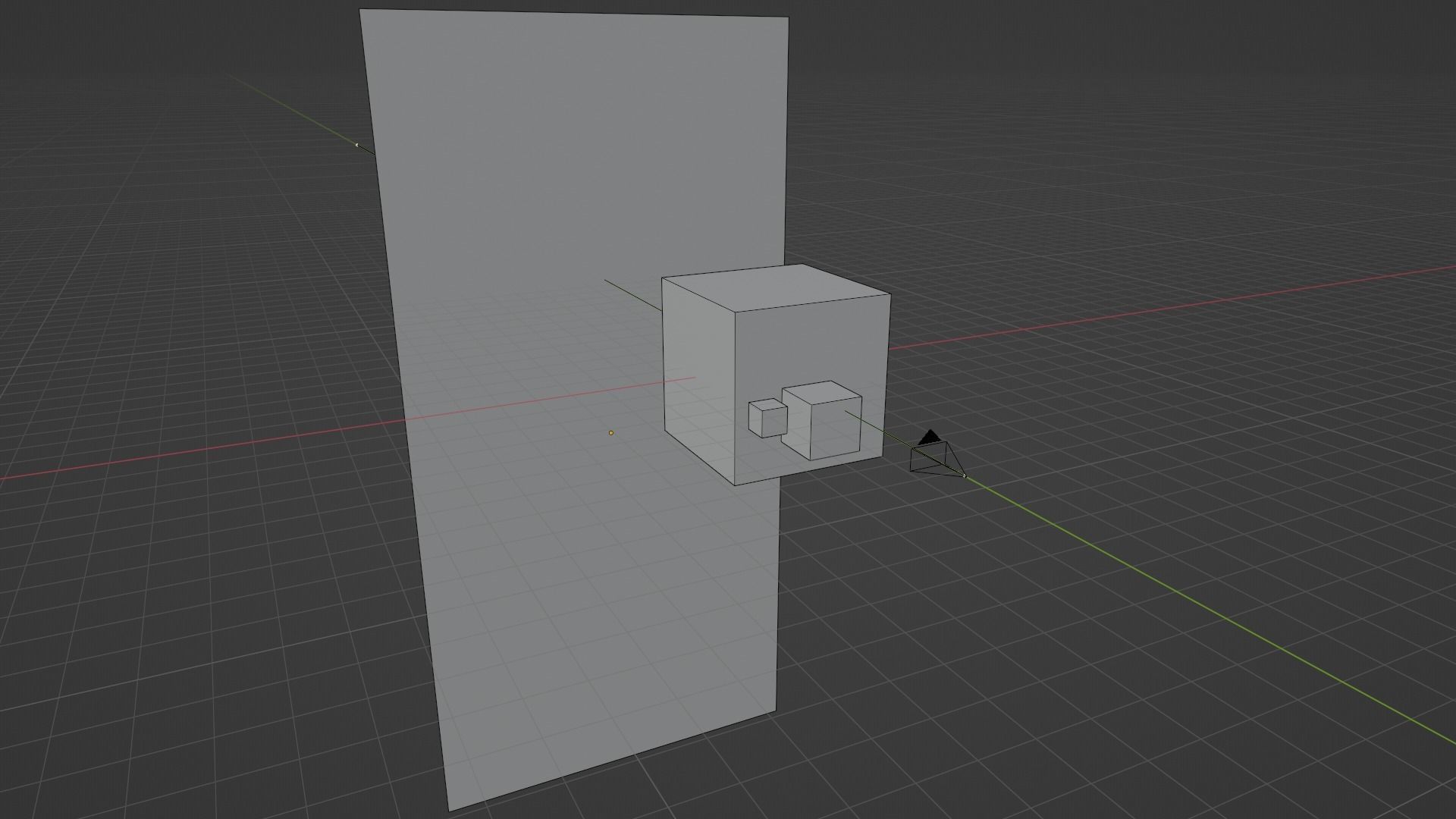Click the camera's black up-arrow triangle

(x=930, y=438)
